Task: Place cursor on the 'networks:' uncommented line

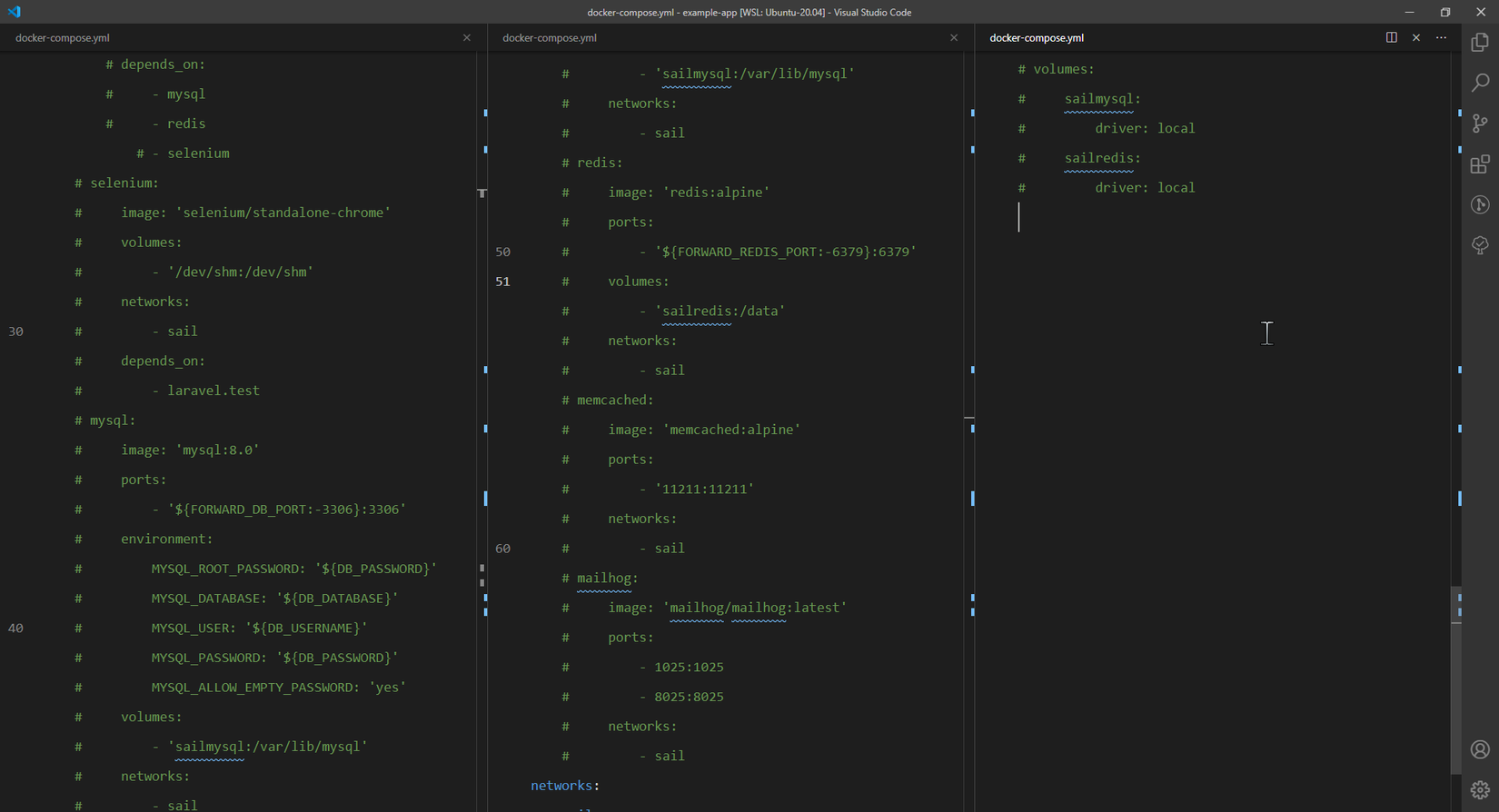Action: tap(565, 786)
